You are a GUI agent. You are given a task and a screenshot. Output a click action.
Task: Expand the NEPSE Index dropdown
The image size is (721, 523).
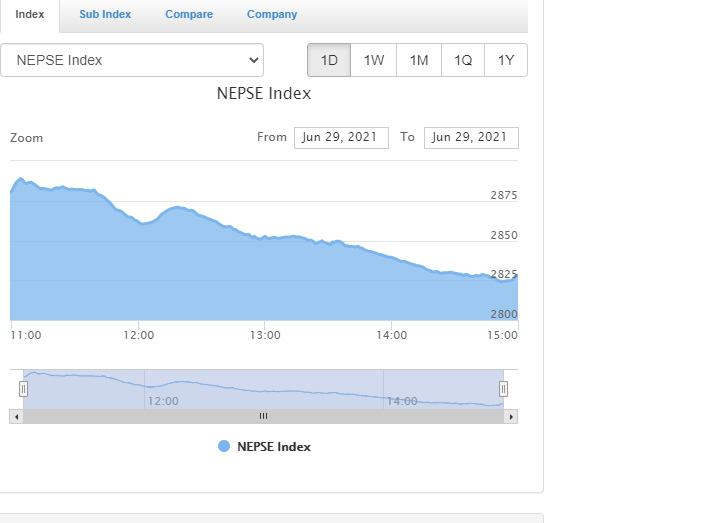pos(132,60)
